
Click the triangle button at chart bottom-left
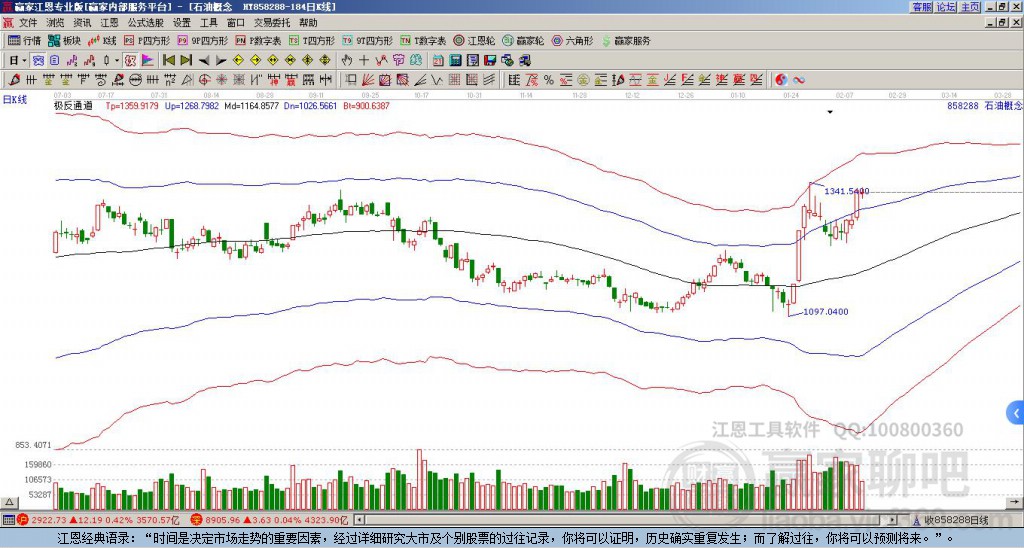pos(9,502)
